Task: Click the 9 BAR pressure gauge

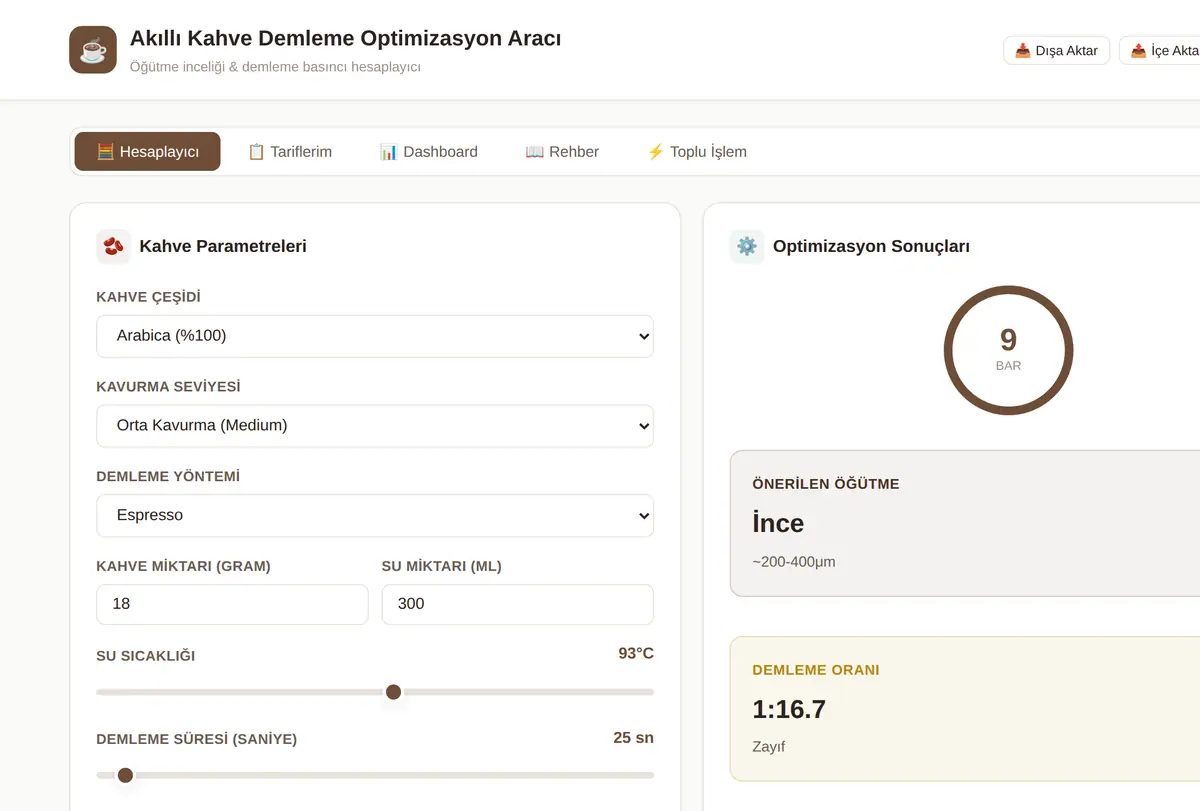Action: click(x=1008, y=350)
